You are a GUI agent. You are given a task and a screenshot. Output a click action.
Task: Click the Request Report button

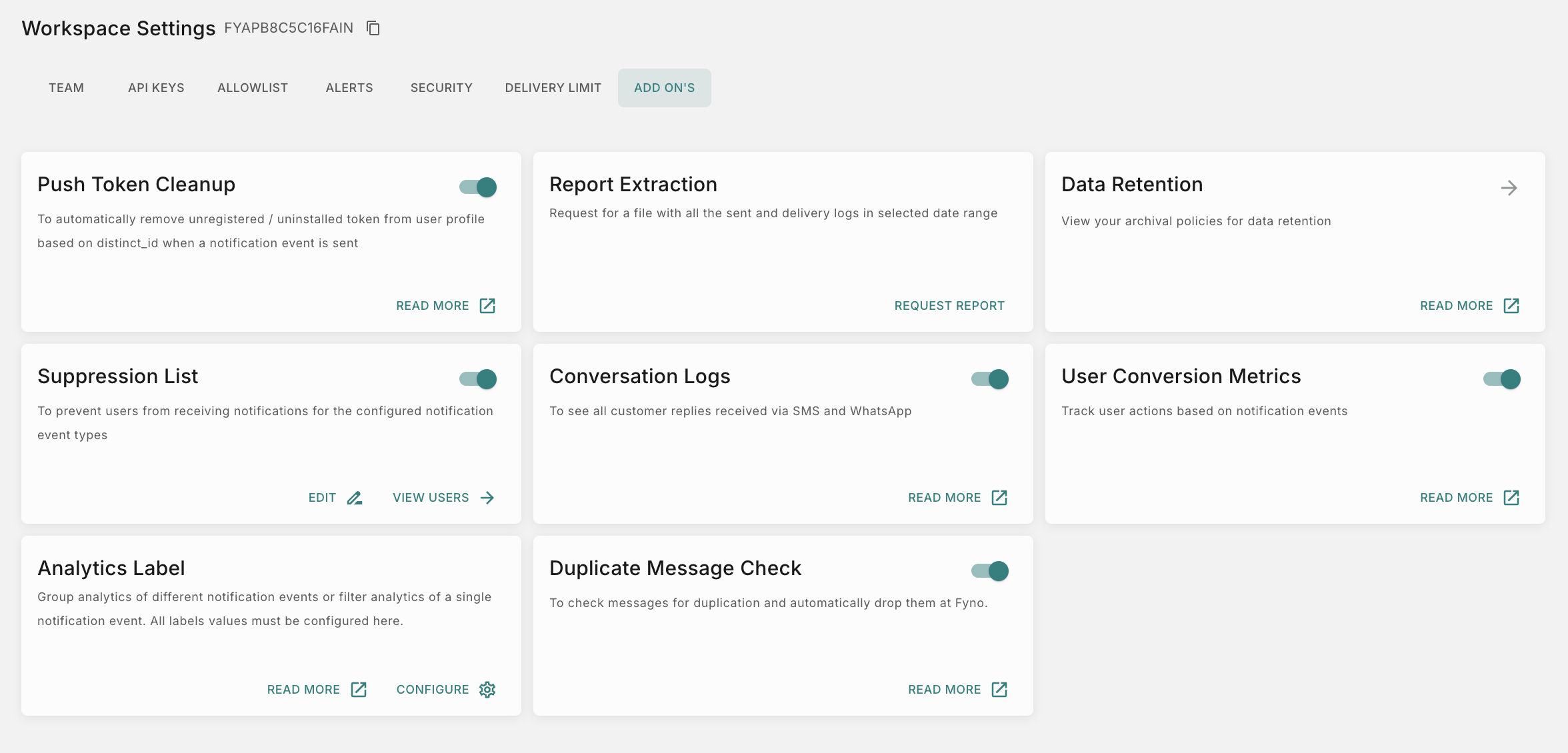point(949,306)
